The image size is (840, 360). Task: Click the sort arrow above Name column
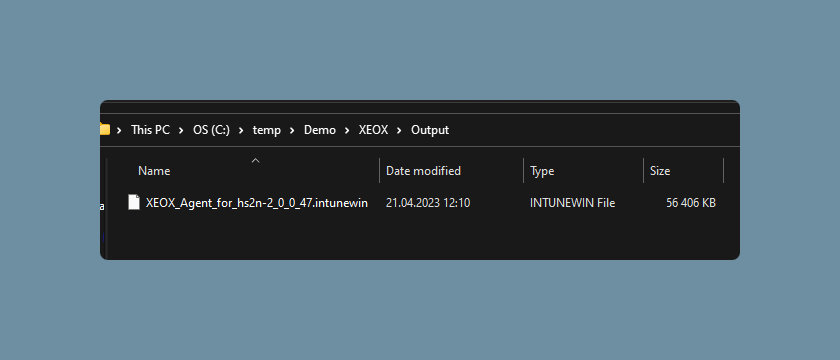(256, 160)
